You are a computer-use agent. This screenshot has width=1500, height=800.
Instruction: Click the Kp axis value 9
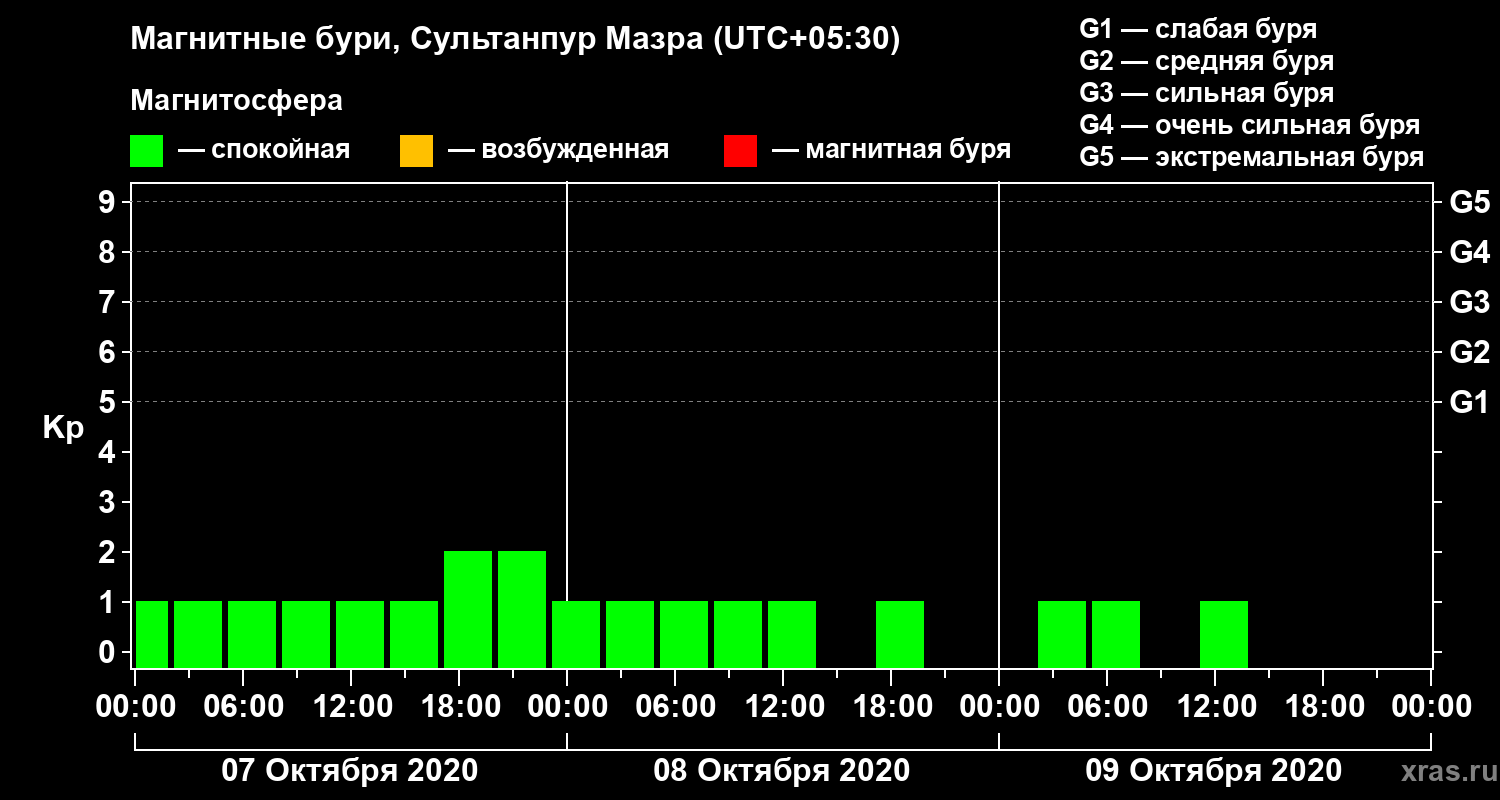click(109, 202)
